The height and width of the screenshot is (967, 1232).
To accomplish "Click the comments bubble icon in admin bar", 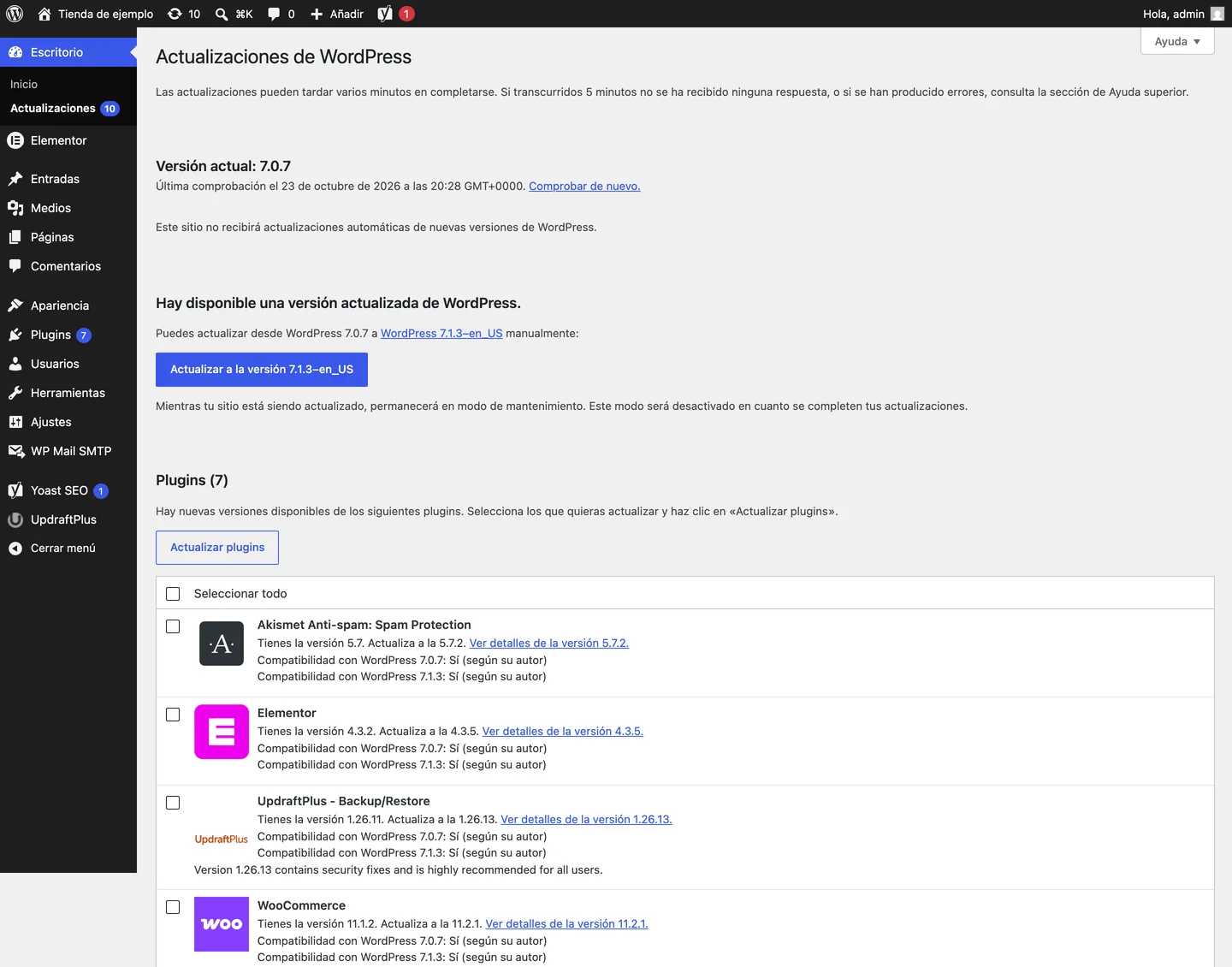I will point(274,14).
